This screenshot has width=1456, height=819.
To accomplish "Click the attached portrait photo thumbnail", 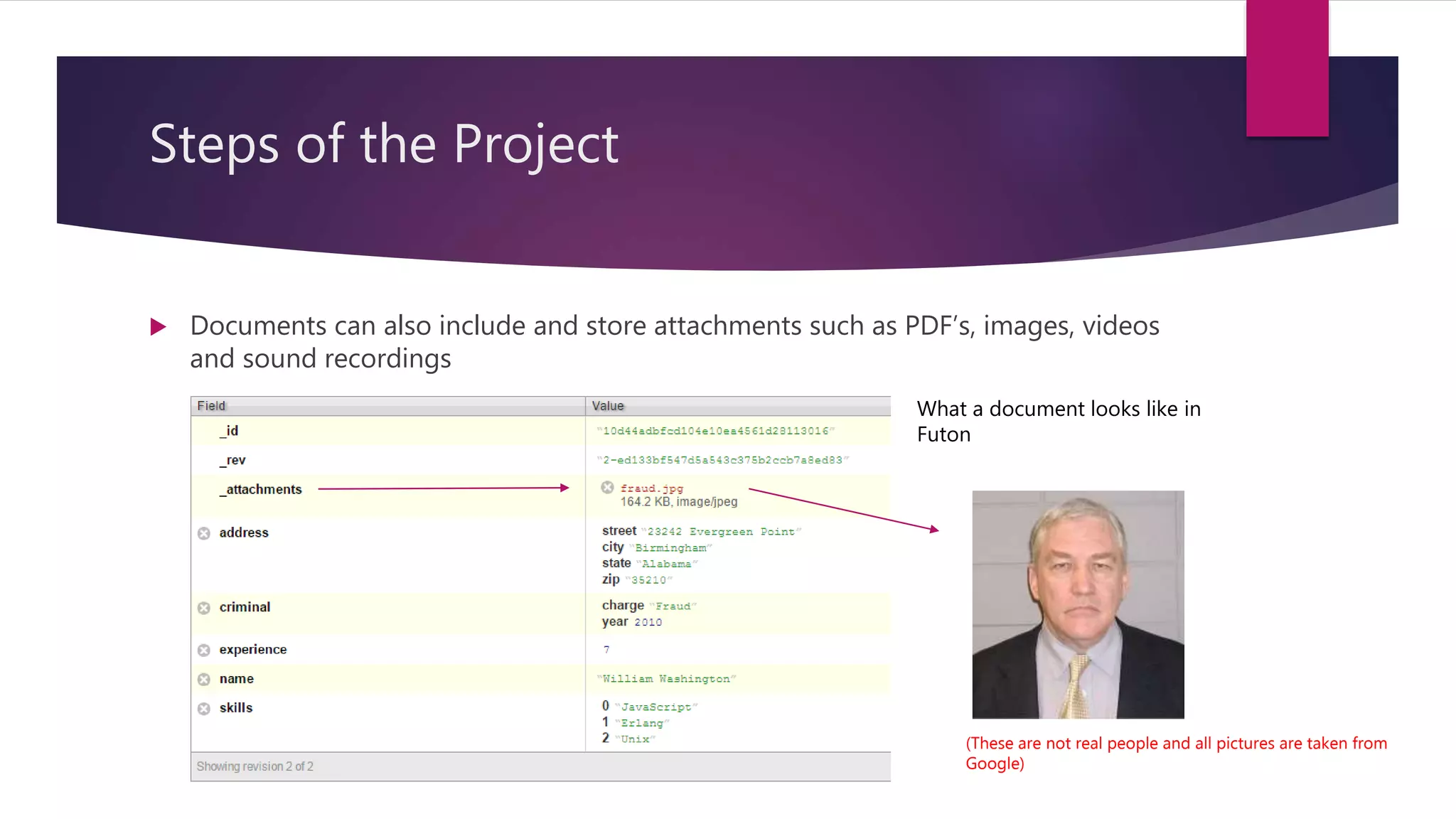I will pyautogui.click(x=1078, y=604).
